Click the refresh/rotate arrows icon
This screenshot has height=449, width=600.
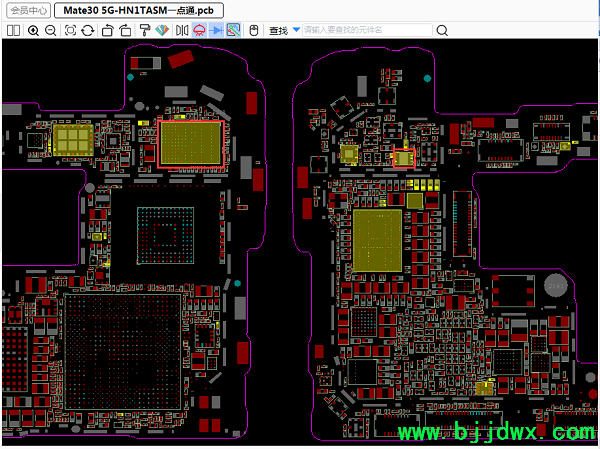point(88,30)
